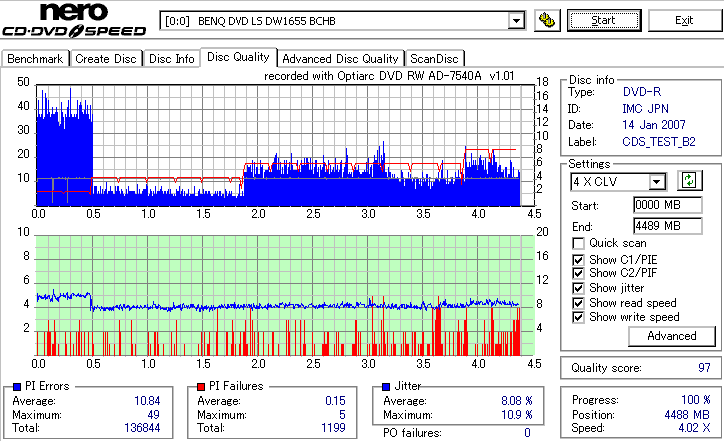Click the date value 14 Jan 2007

point(653,125)
